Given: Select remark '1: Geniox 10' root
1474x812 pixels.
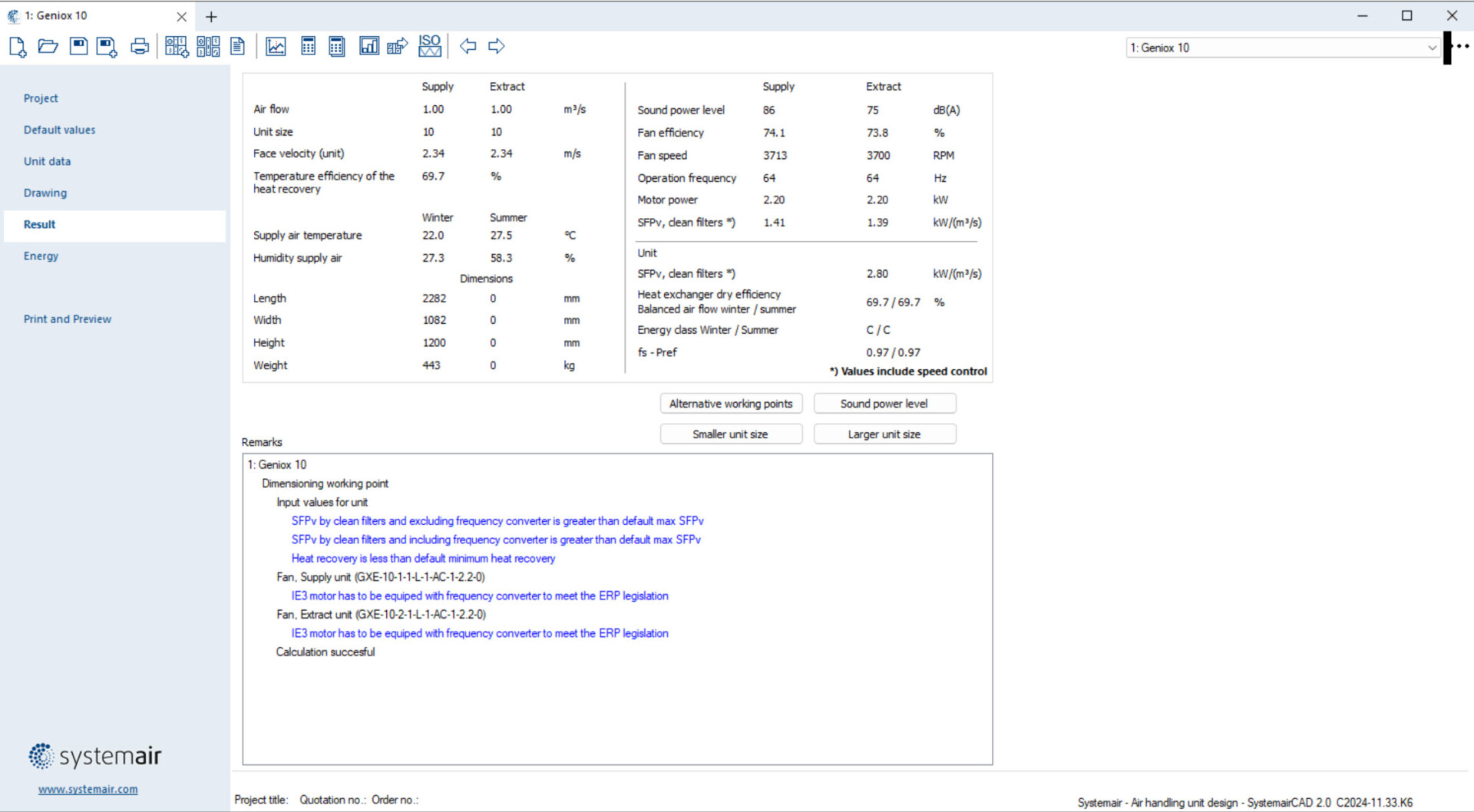Looking at the screenshot, I should (x=277, y=465).
